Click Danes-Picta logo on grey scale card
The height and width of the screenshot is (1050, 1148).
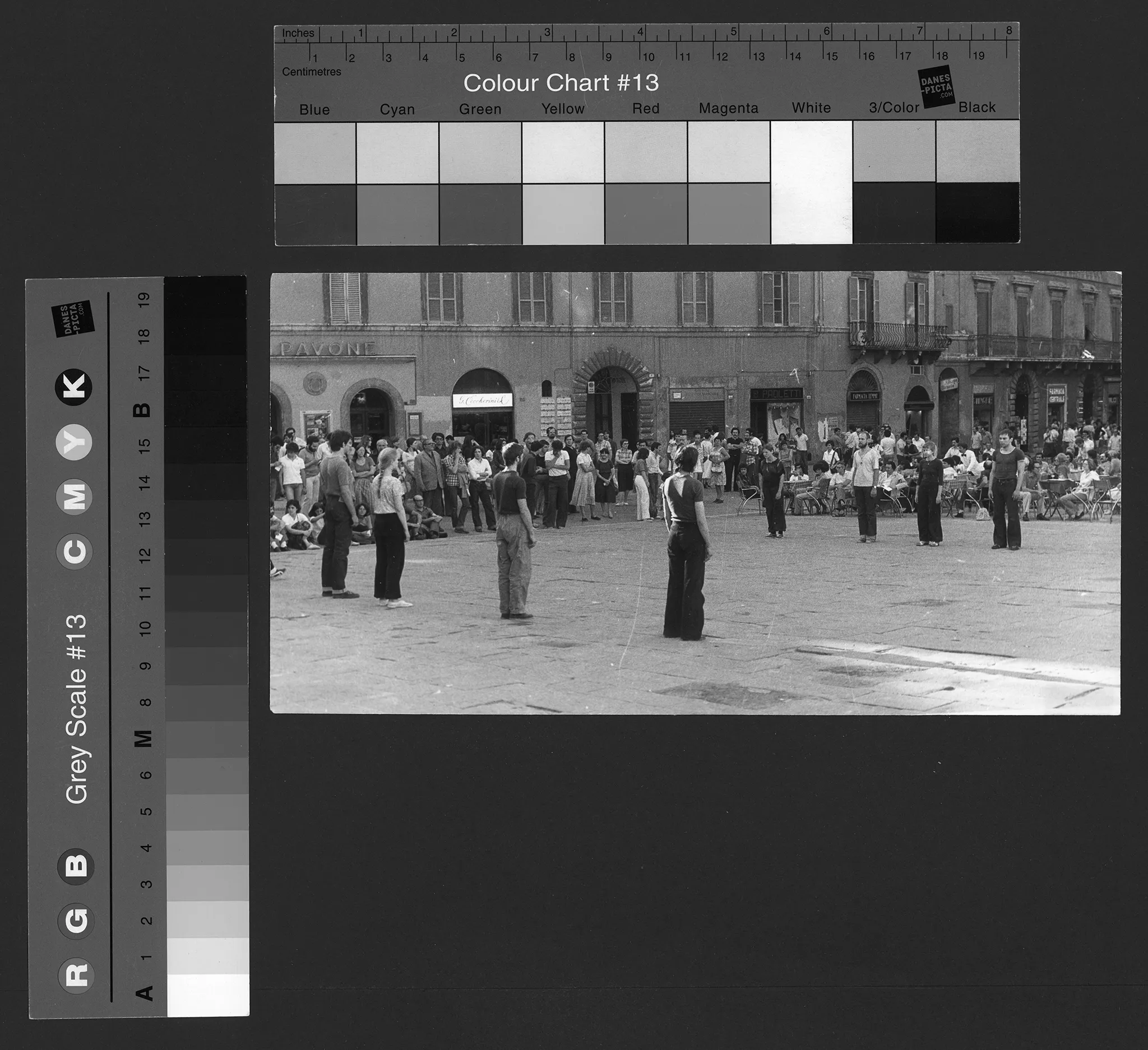tap(72, 318)
